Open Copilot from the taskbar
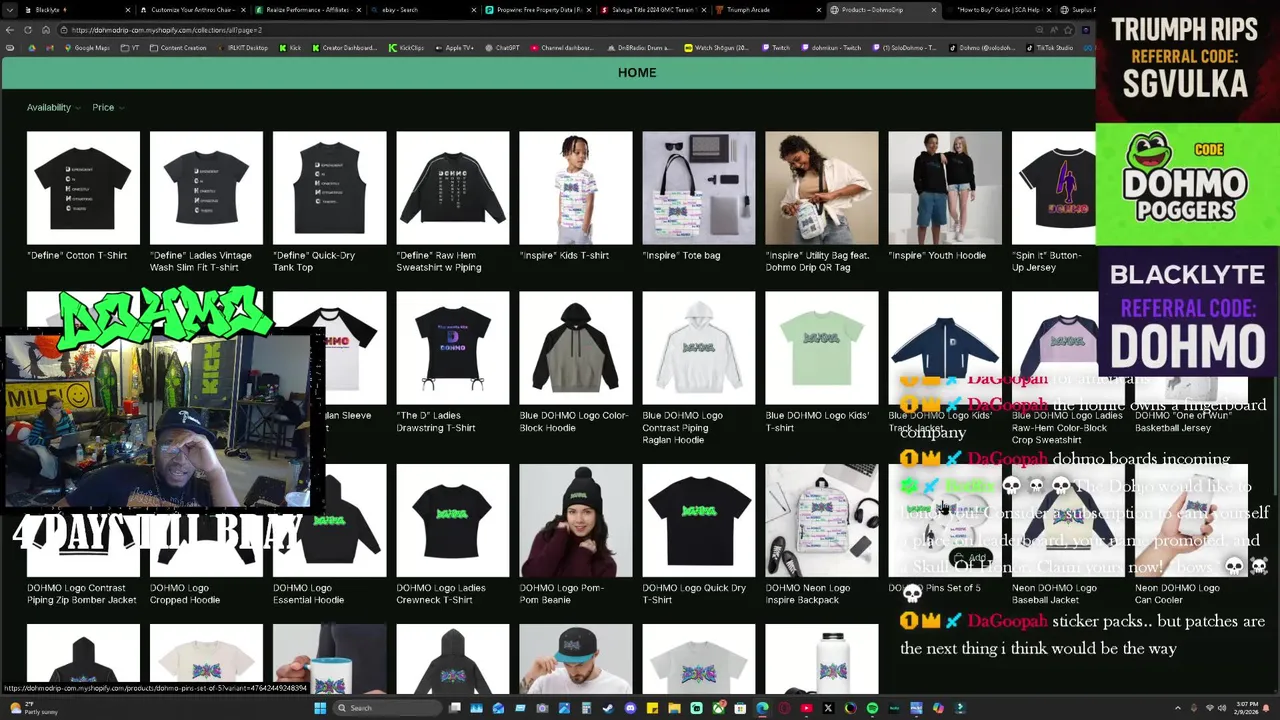 (x=938, y=708)
